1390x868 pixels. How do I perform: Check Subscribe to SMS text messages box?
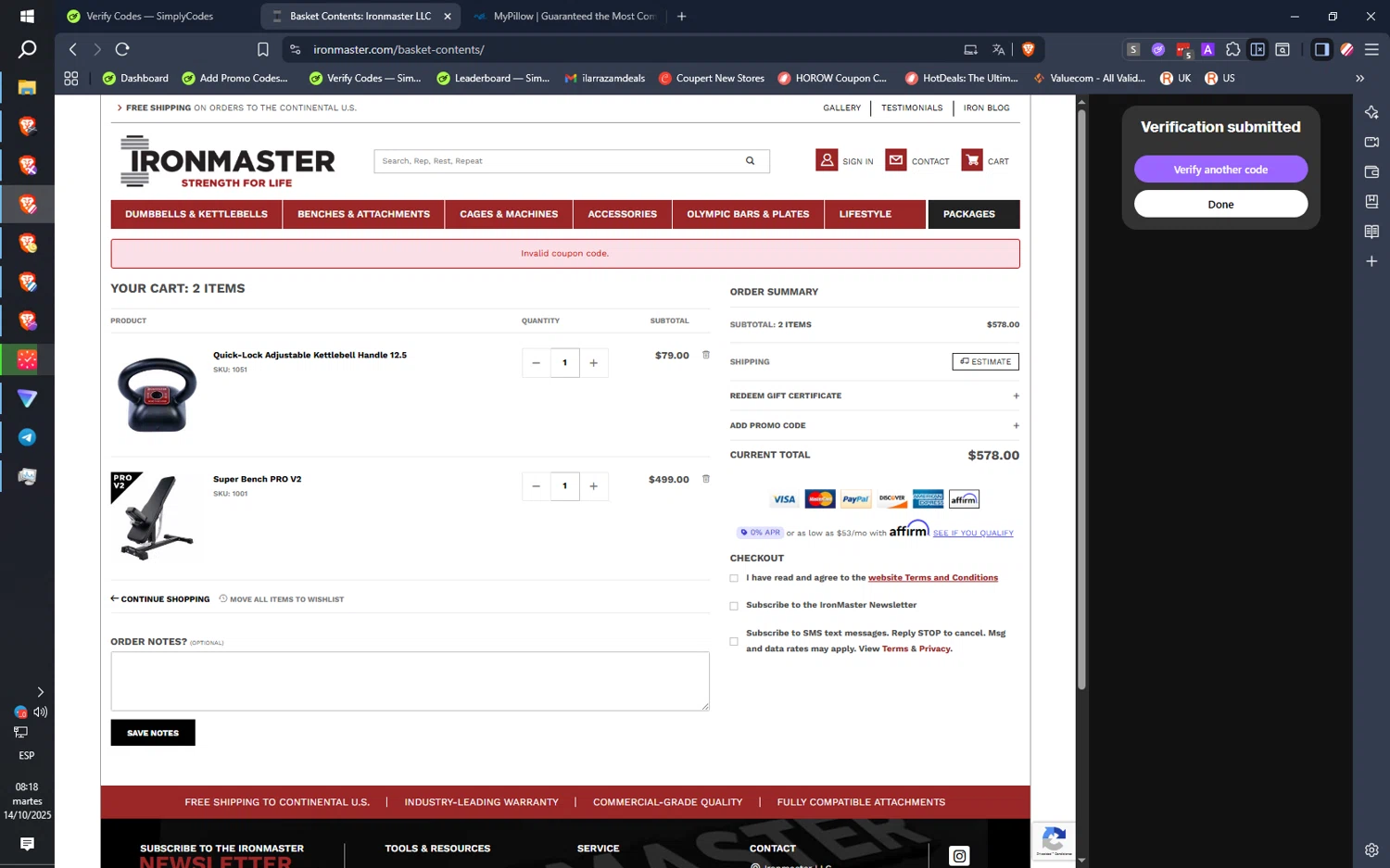click(734, 641)
